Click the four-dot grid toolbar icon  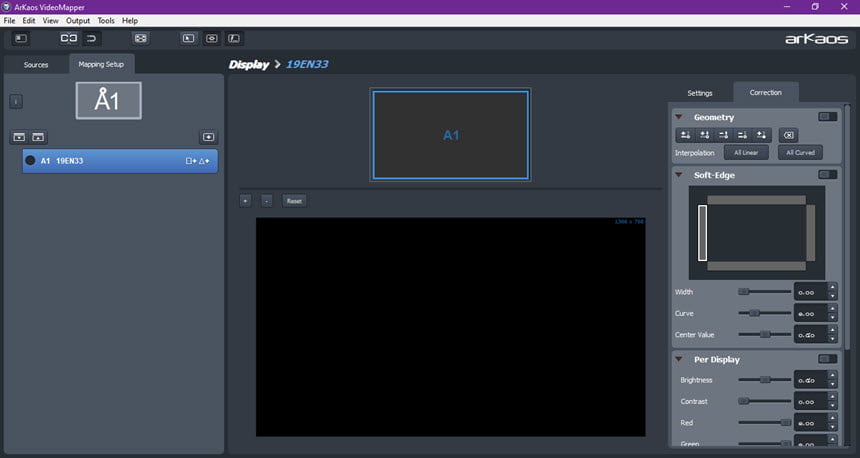[x=141, y=38]
